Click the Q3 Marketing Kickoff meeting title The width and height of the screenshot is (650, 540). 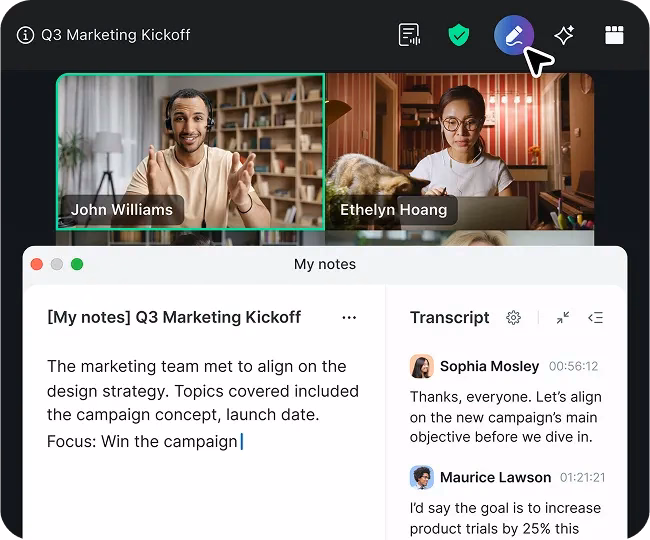click(x=115, y=35)
